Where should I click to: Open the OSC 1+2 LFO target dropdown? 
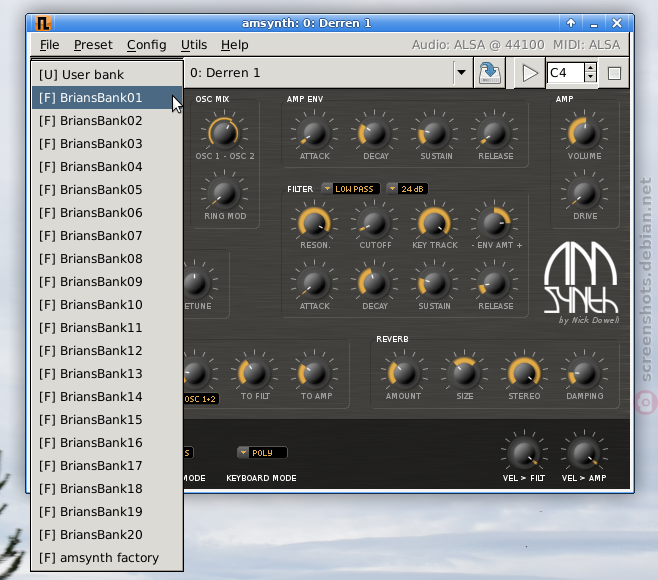pyautogui.click(x=201, y=399)
